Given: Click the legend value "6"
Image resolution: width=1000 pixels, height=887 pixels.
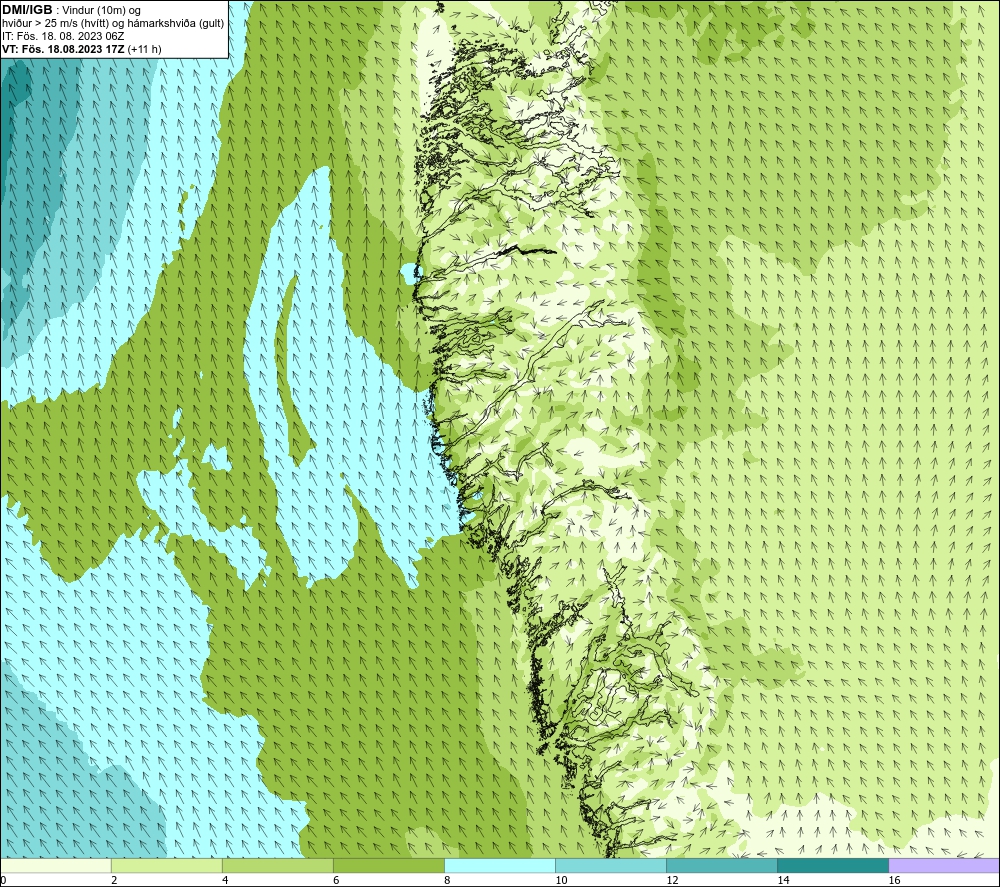Looking at the screenshot, I should coord(336,880).
